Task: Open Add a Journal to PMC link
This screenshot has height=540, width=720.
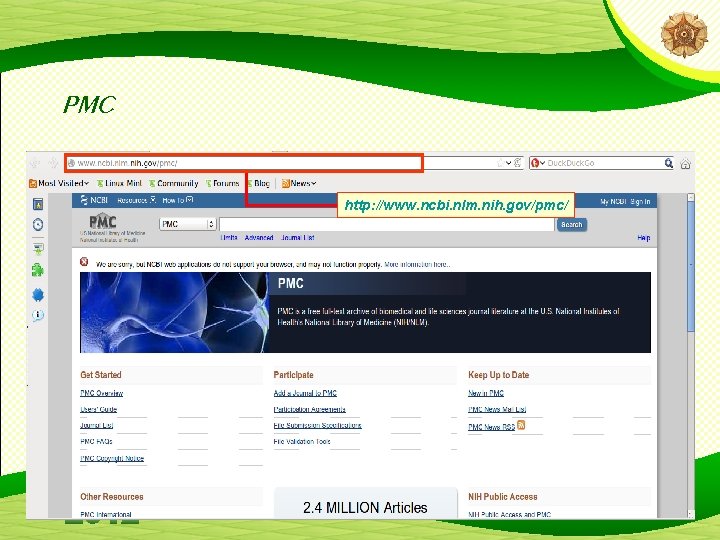Action: [305, 393]
